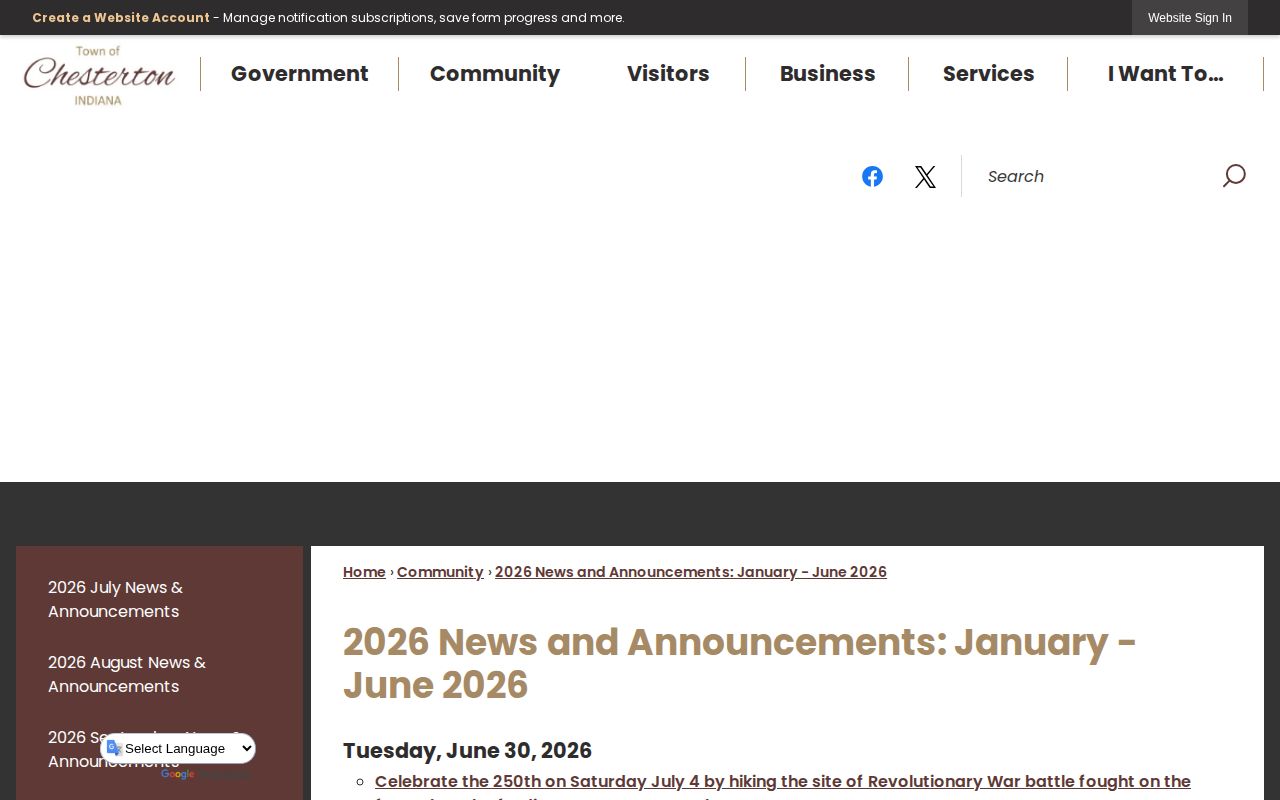Open the Community menu
This screenshot has width=1280, height=800.
[495, 74]
